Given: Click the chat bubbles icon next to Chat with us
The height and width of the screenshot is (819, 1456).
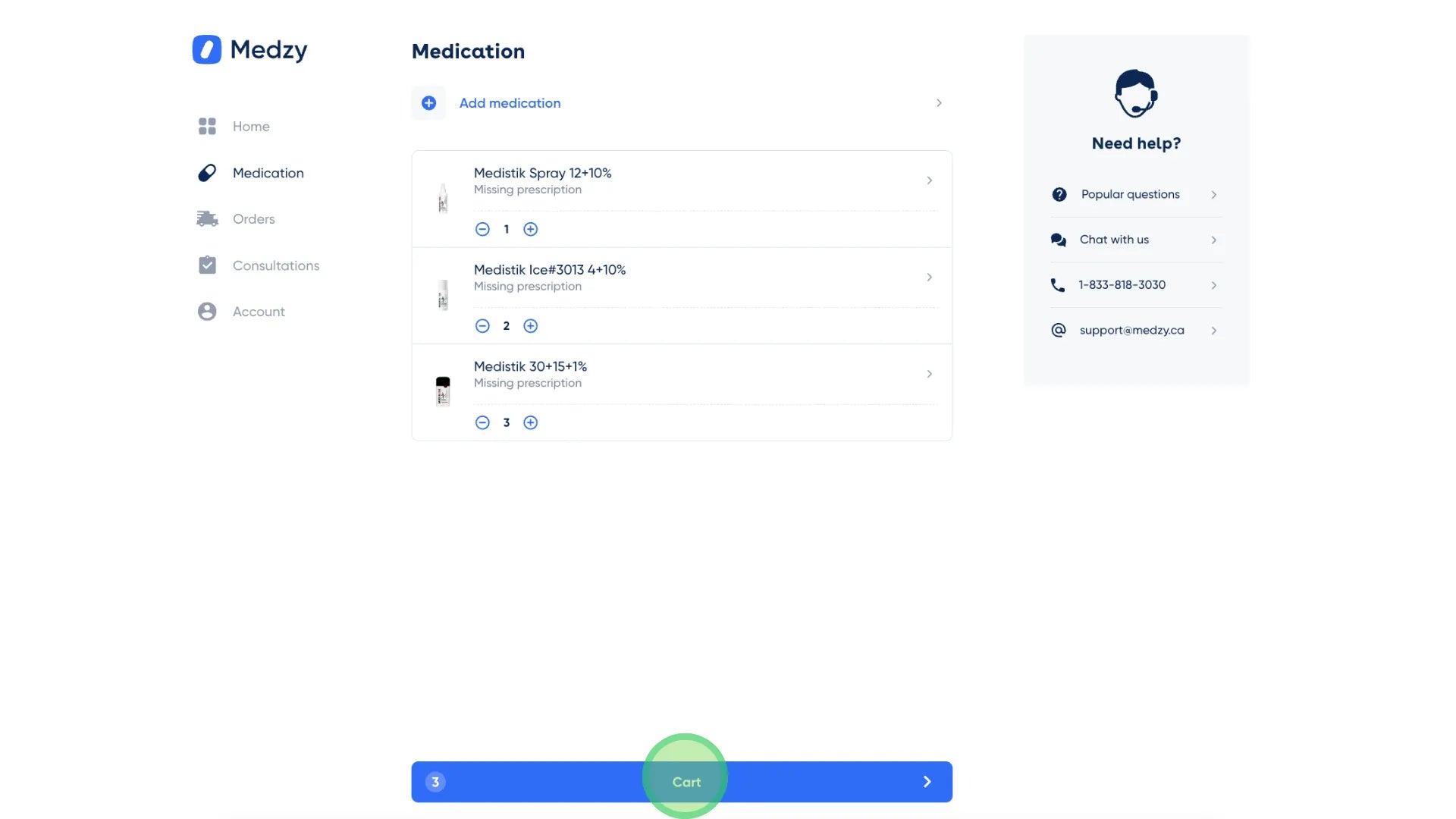Looking at the screenshot, I should [x=1059, y=240].
